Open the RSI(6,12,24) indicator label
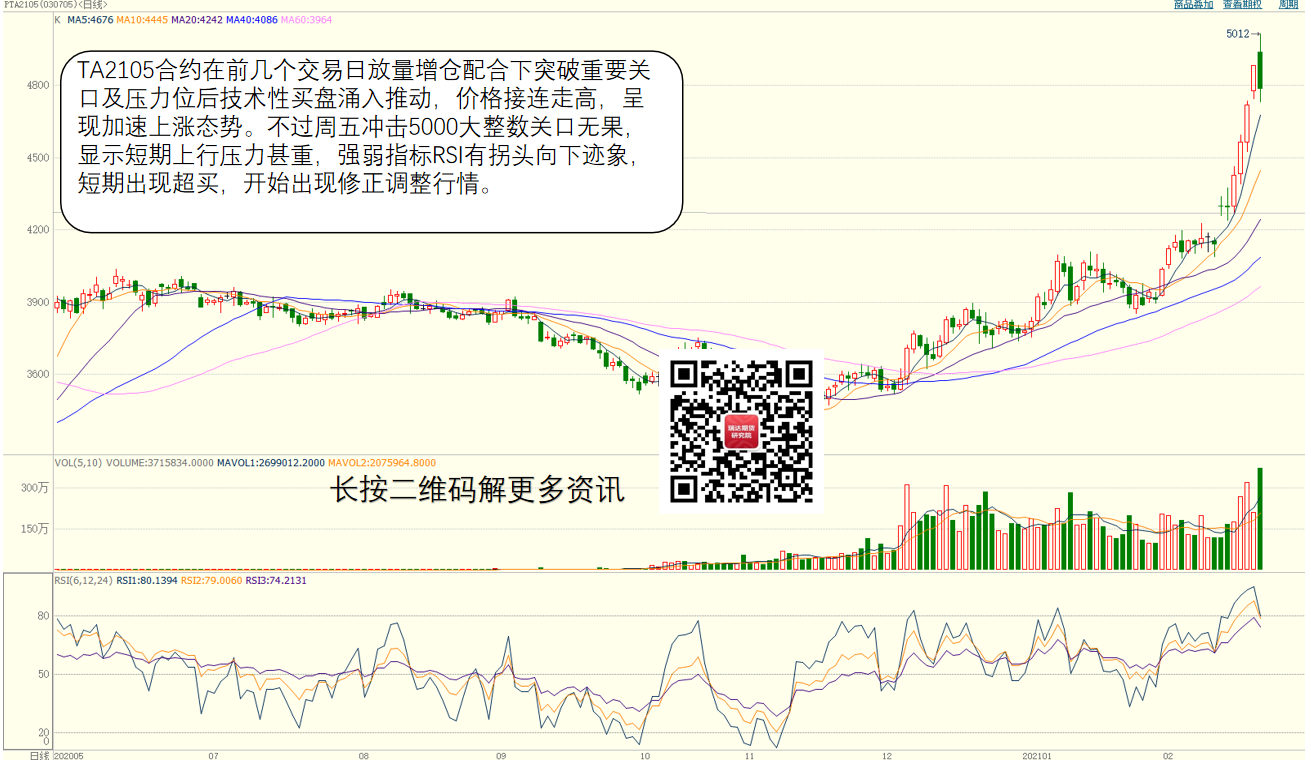This screenshot has height=761, width=1311. [83, 580]
